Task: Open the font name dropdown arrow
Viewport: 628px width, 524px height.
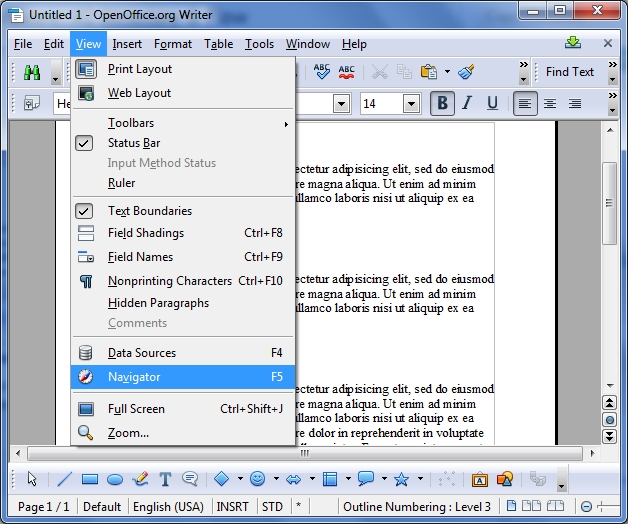Action: (x=342, y=104)
